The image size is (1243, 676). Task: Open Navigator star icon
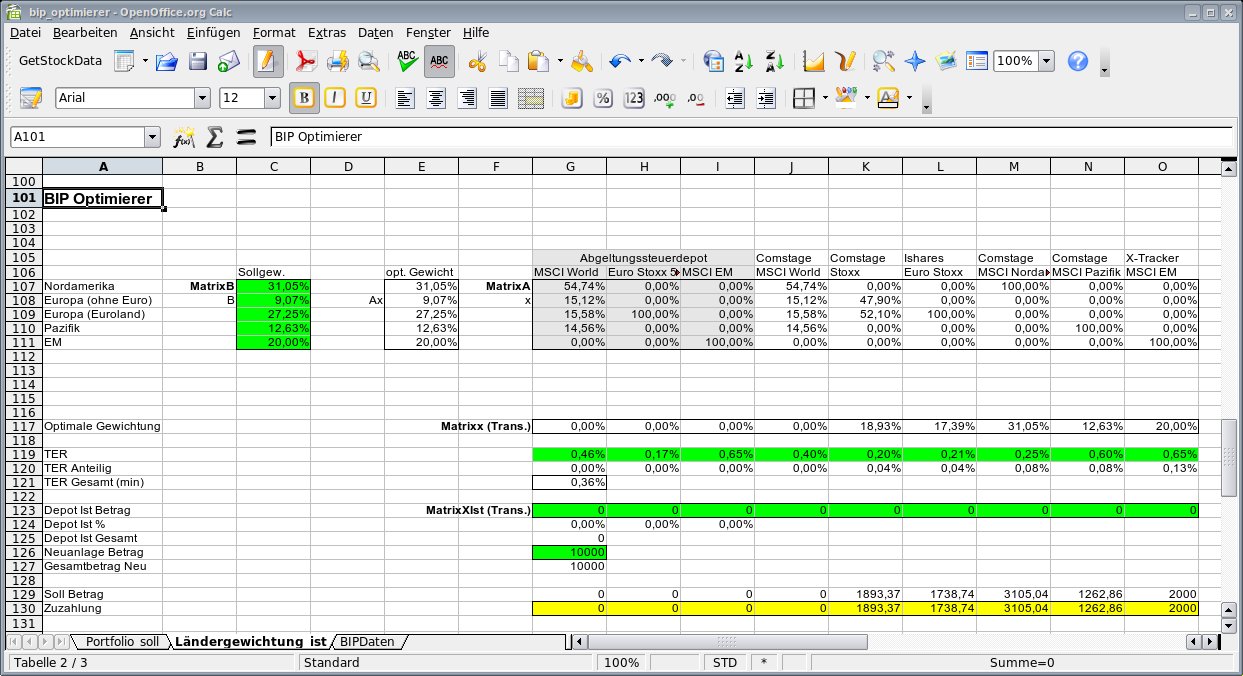pos(915,61)
